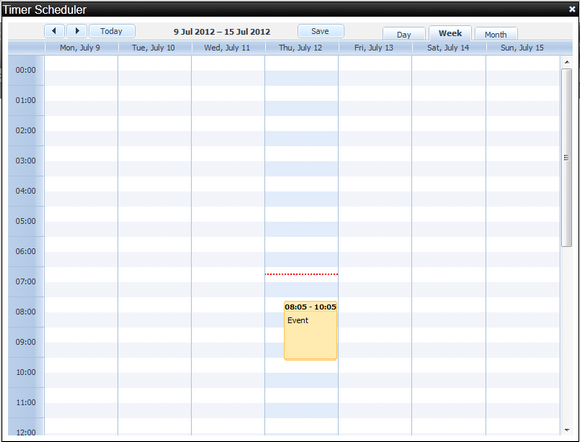Click the vertical scrollbar thumb
The width and height of the screenshot is (580, 442).
[x=566, y=158]
